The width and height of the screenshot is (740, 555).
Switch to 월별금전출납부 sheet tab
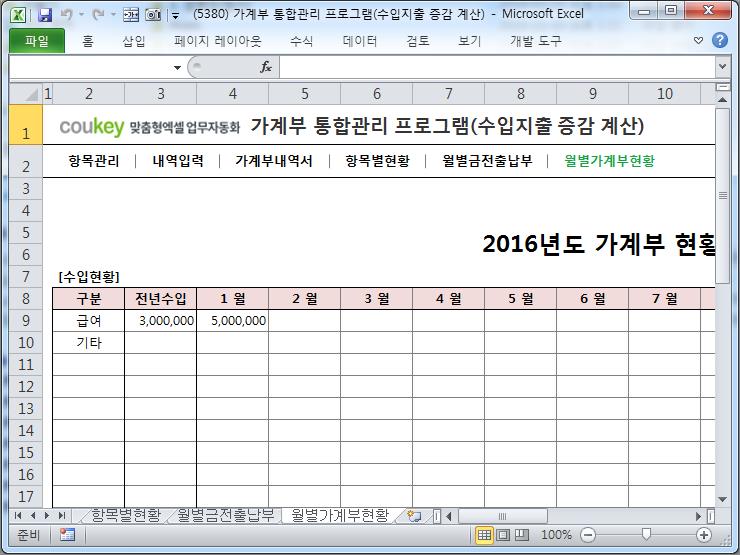[226, 515]
